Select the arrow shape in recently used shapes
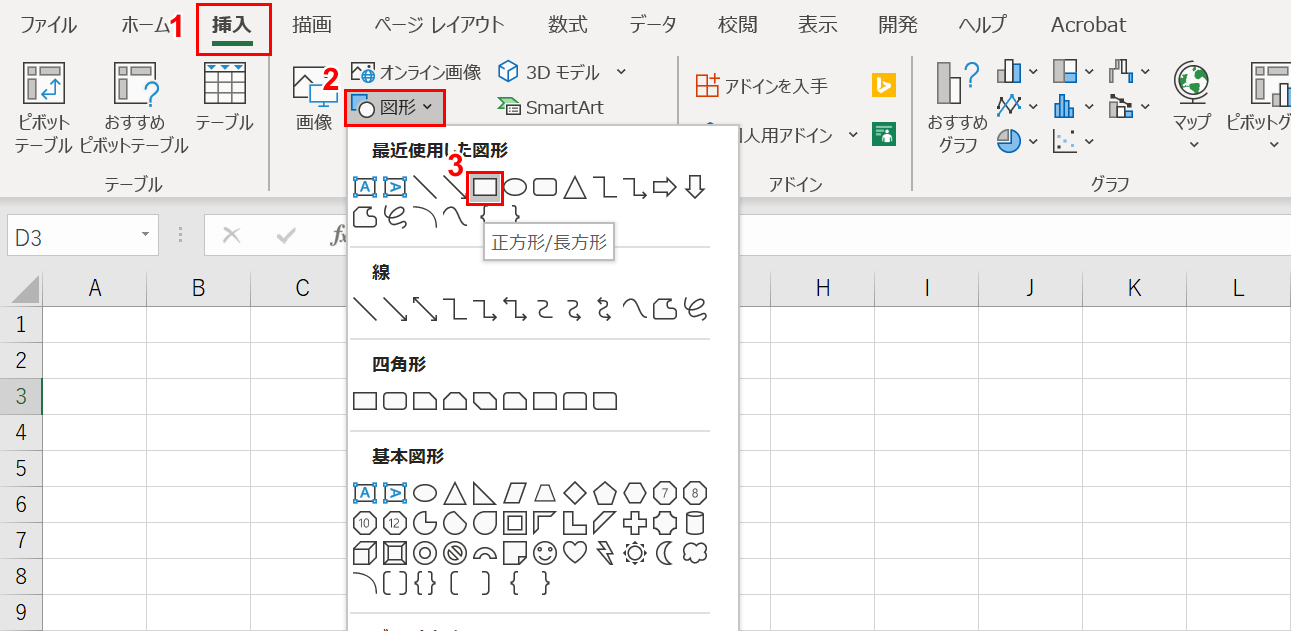 point(664,187)
